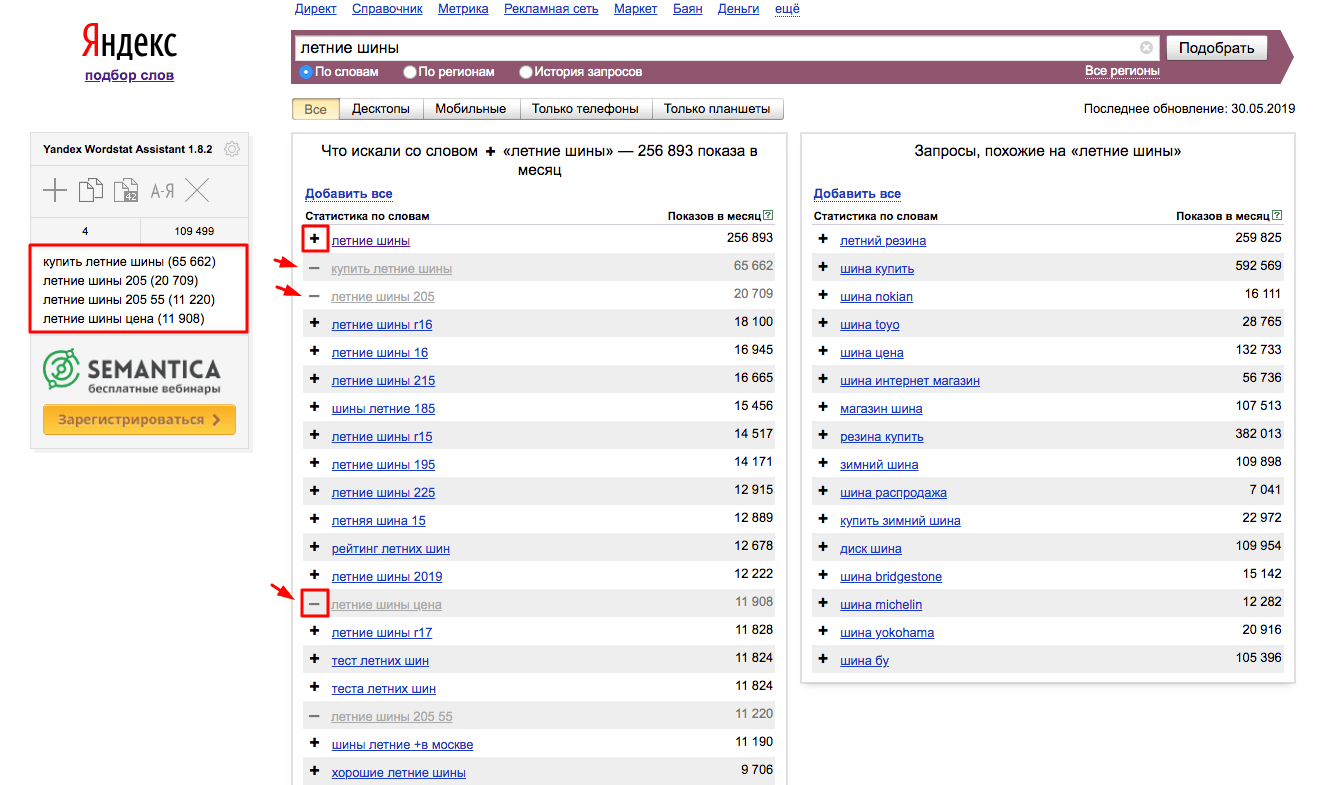This screenshot has width=1326, height=785.
Task: Click 'Добавить все' in similar queries column
Action: pyautogui.click(x=857, y=194)
